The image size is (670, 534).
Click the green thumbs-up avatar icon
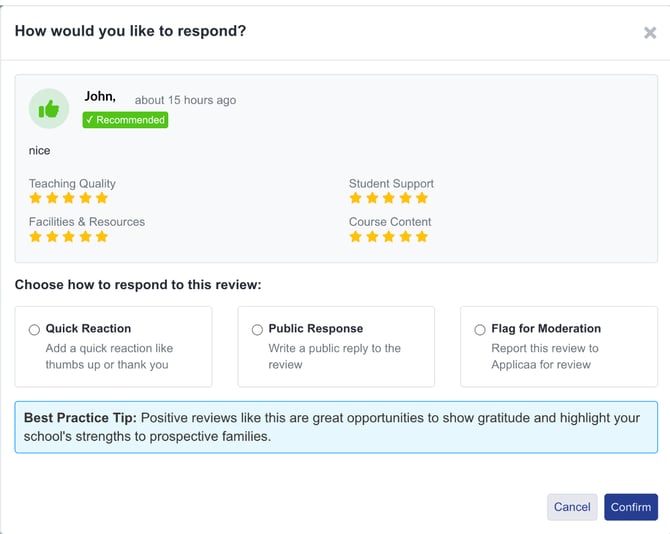[48, 109]
